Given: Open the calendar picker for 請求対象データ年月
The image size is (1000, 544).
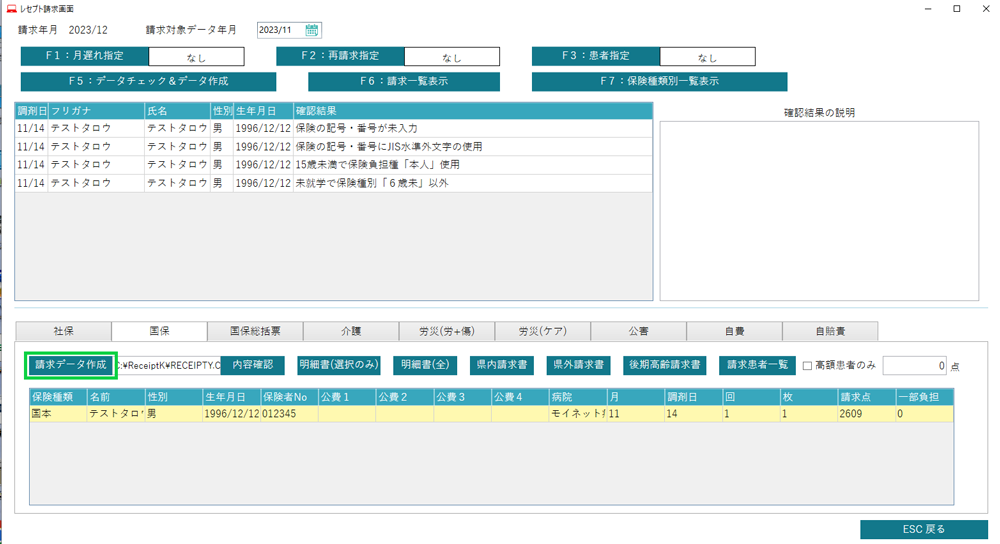Looking at the screenshot, I should click(x=312, y=30).
